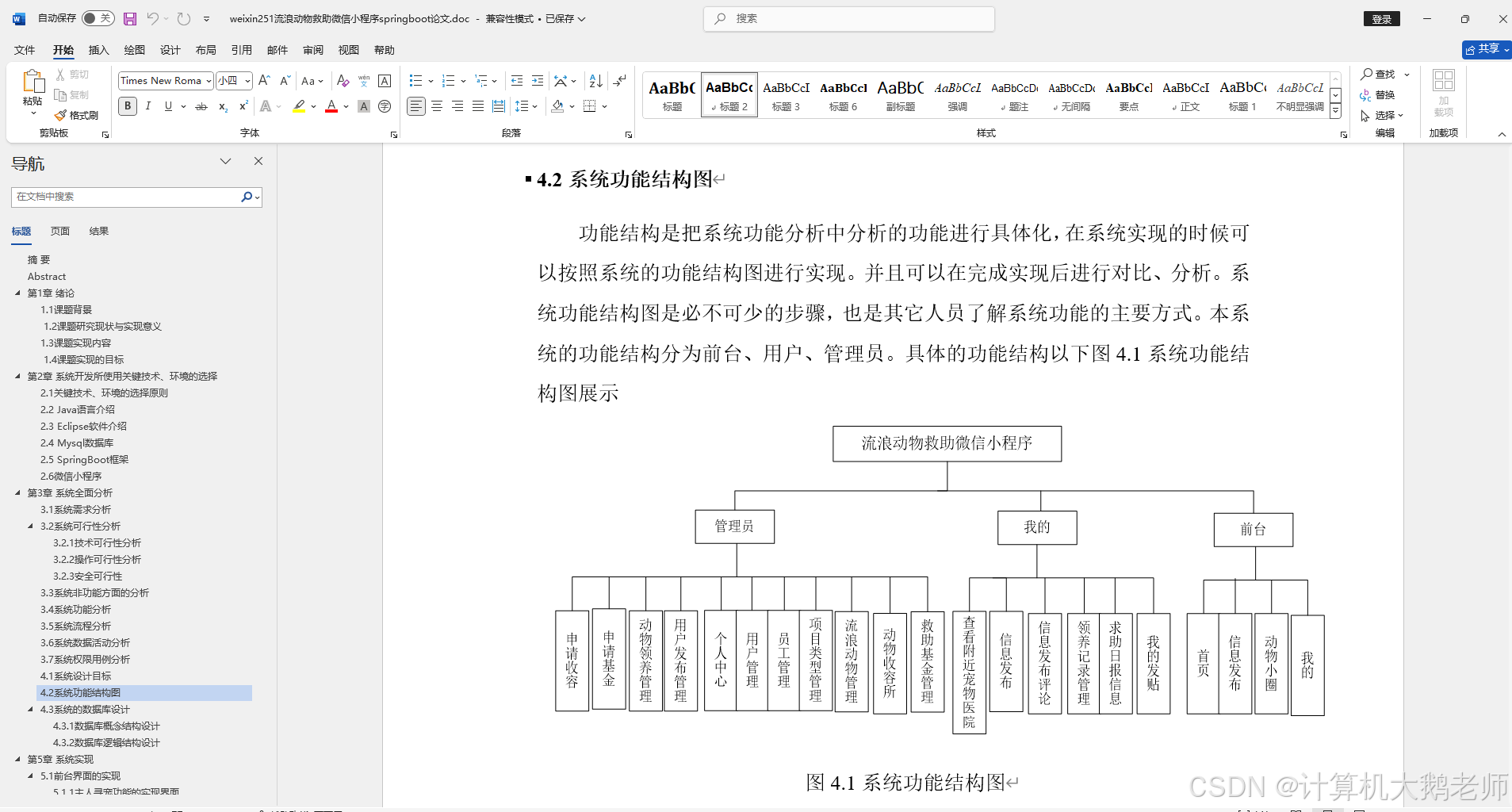The height and width of the screenshot is (812, 1512).
Task: Open the Font dialog launcher
Action: click(x=394, y=135)
